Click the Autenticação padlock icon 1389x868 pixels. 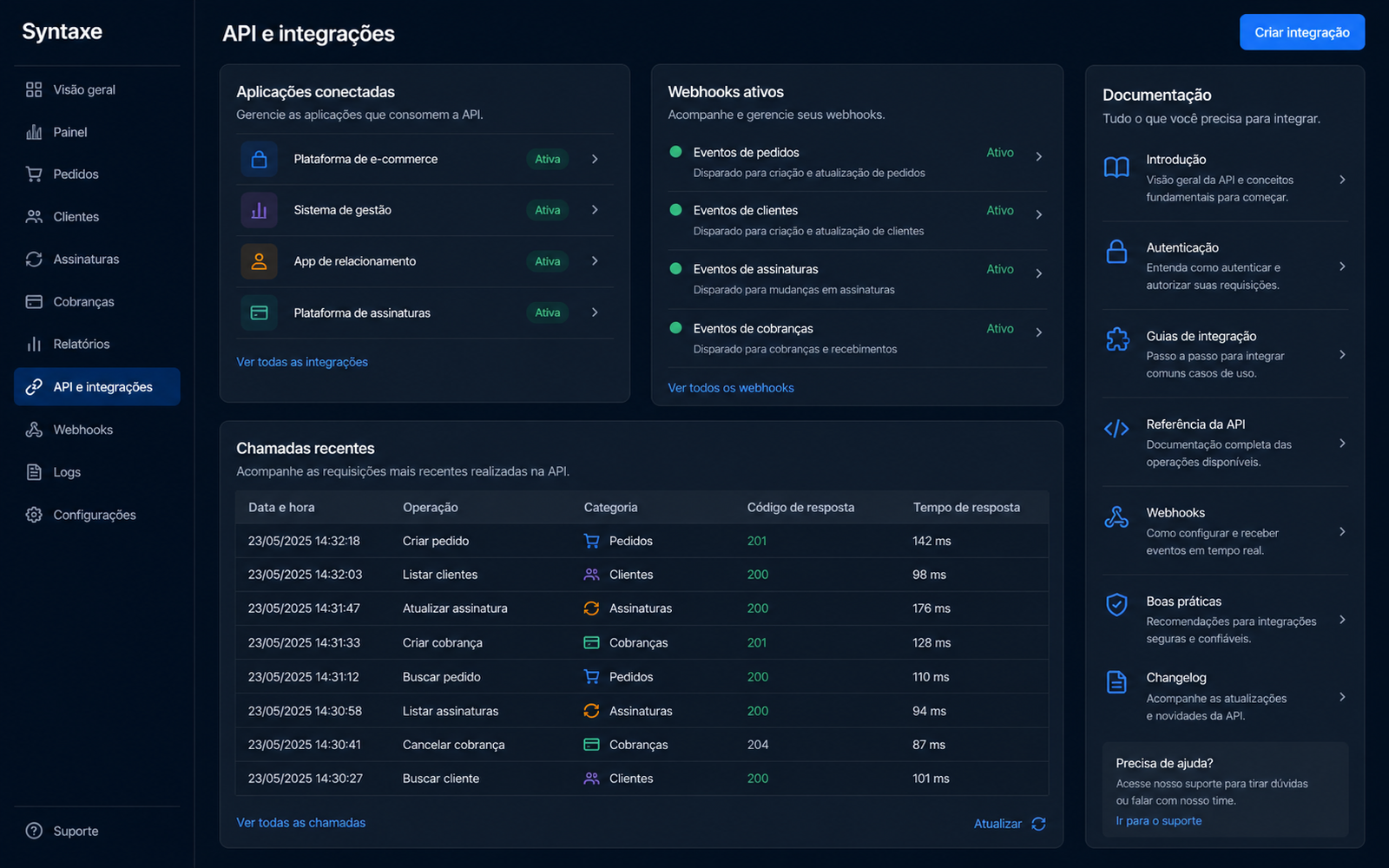tap(1116, 252)
